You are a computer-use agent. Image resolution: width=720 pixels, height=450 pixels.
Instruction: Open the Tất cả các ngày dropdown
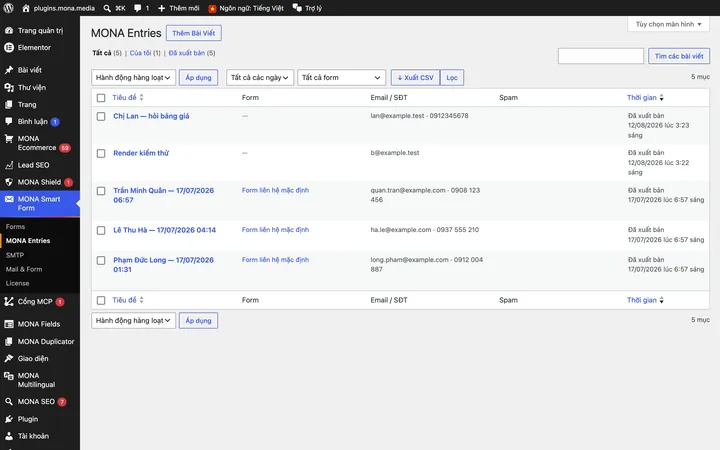[x=260, y=78]
